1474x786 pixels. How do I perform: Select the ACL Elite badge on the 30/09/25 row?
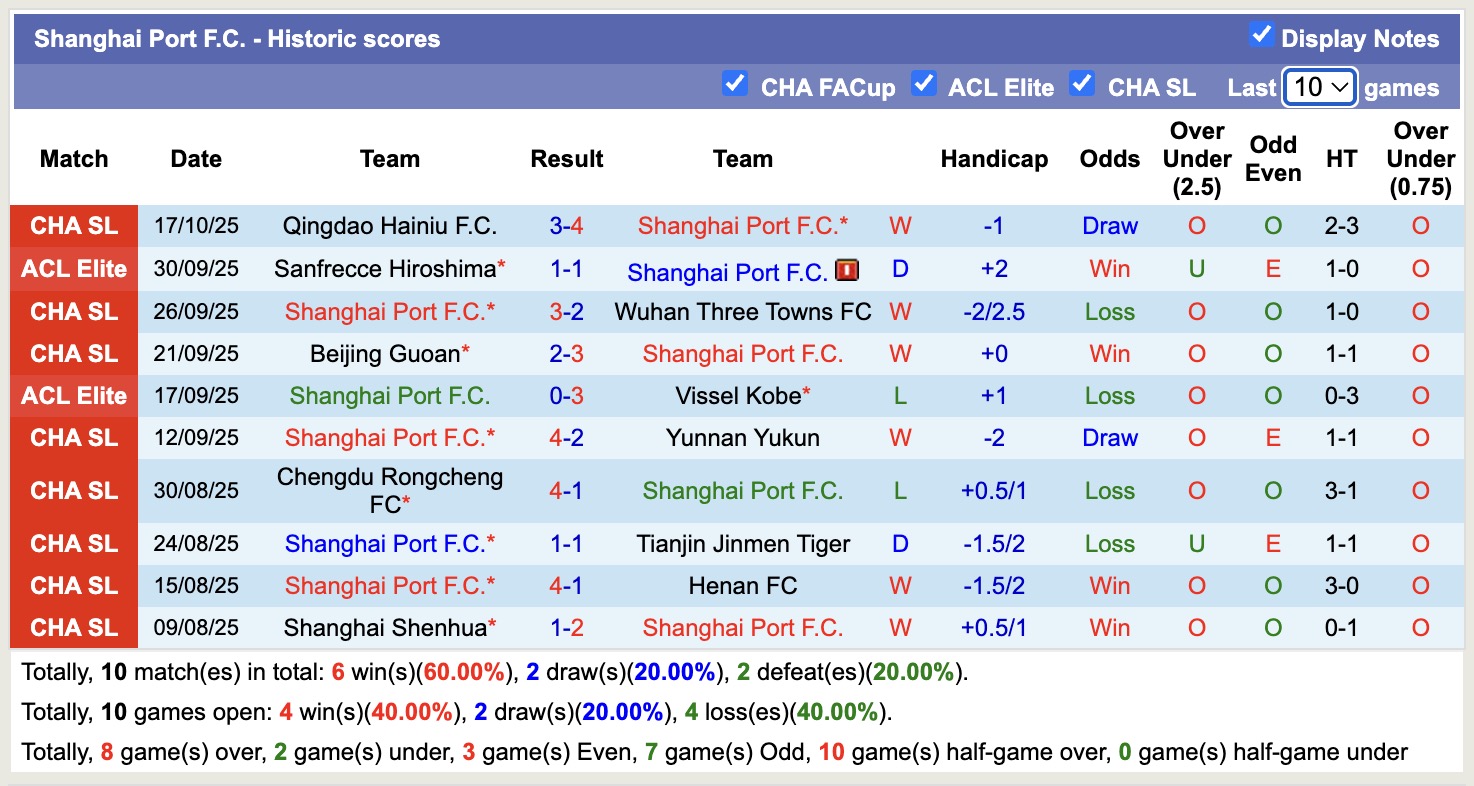pyautogui.click(x=73, y=268)
